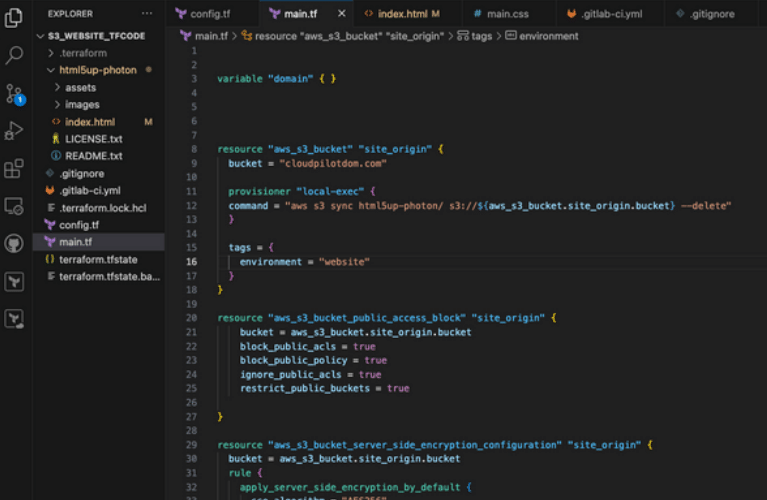This screenshot has width=767, height=500.
Task: Switch to the main.css tab
Action: click(x=506, y=14)
